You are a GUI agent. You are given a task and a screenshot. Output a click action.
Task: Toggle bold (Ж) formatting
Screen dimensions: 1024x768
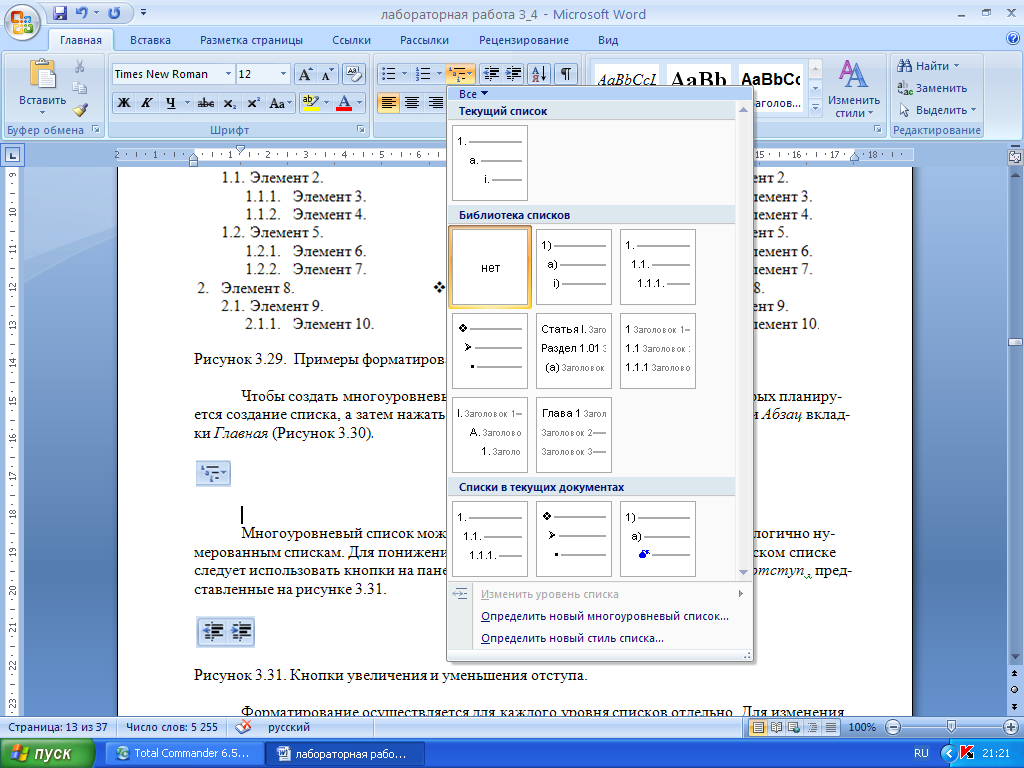[x=123, y=103]
